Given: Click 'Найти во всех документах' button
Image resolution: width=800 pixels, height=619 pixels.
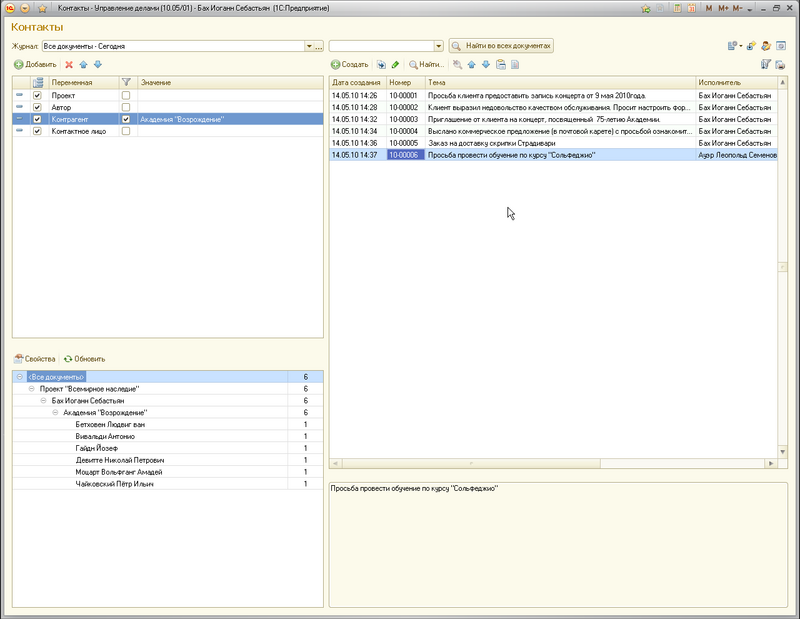Looking at the screenshot, I should (501, 46).
